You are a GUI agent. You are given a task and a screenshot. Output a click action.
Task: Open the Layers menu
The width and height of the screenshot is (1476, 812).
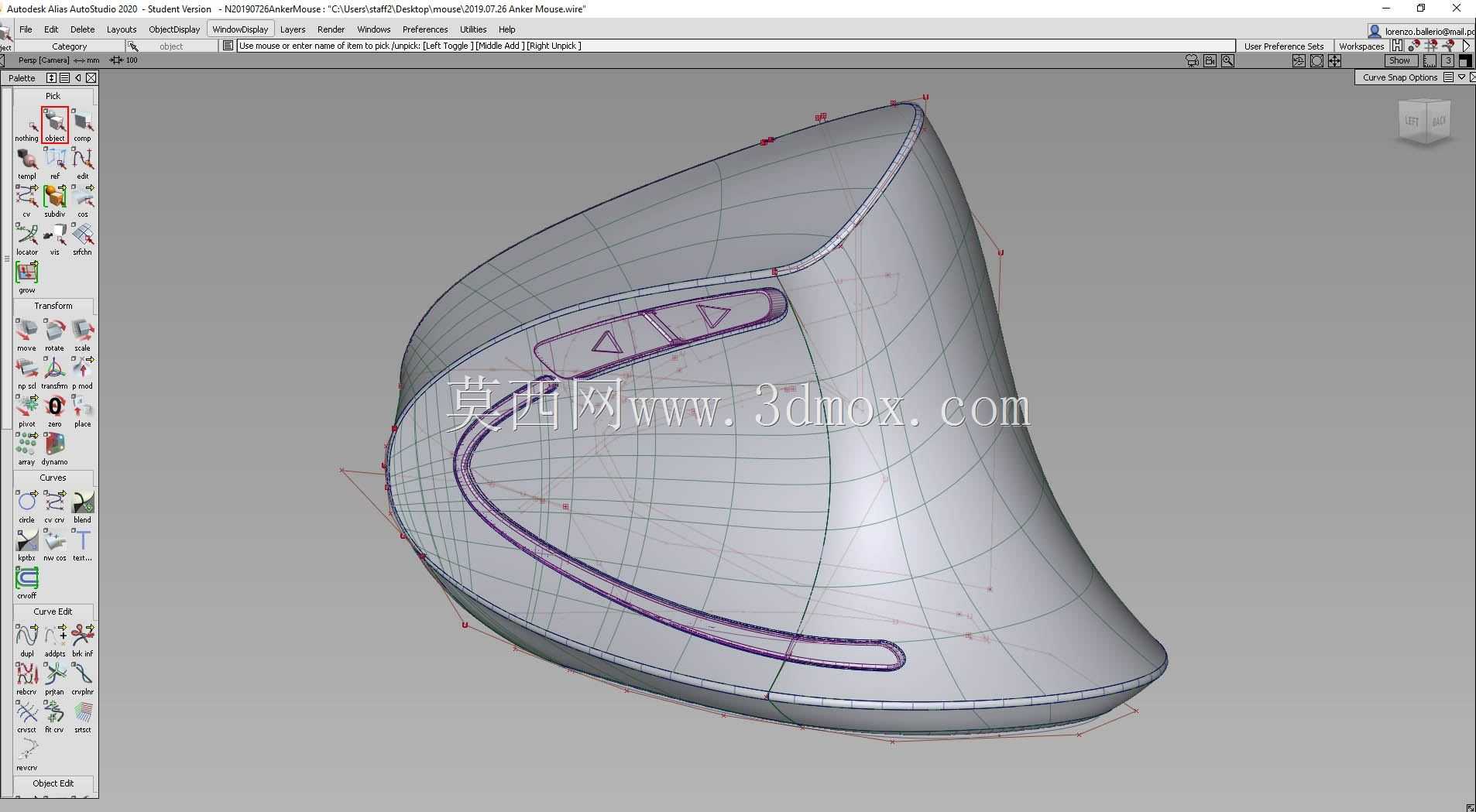pos(292,29)
